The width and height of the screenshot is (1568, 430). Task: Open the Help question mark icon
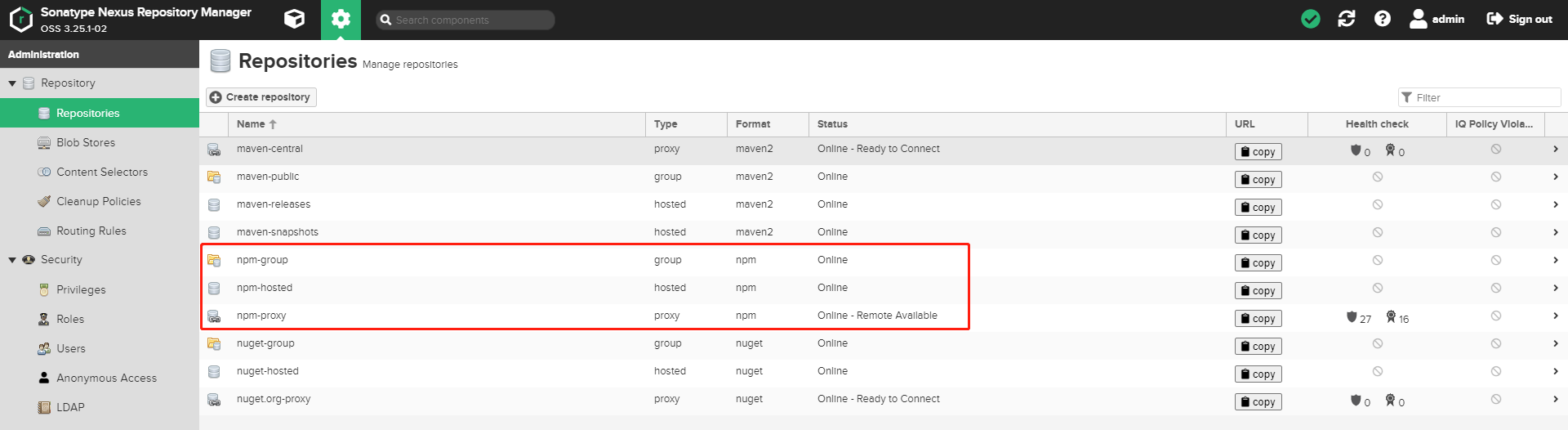1382,19
